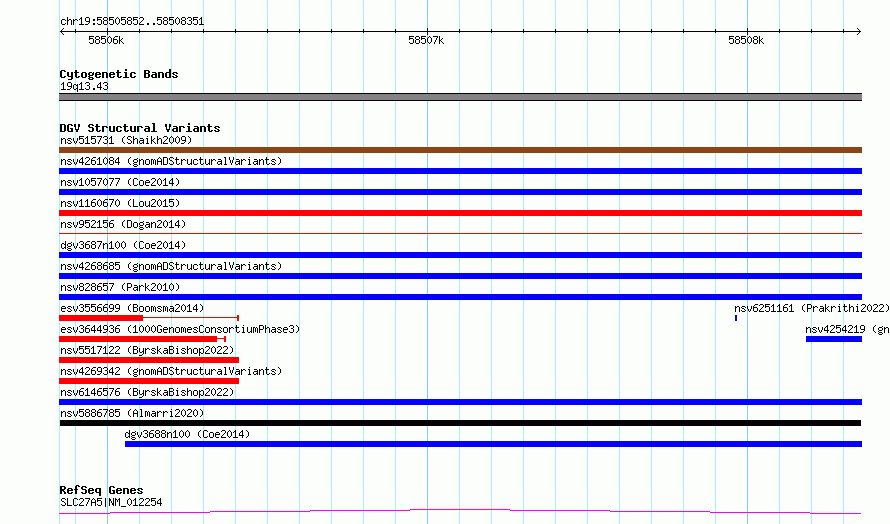The image size is (890, 524).
Task: Click the 58506k ruler mark
Action: click(x=106, y=40)
